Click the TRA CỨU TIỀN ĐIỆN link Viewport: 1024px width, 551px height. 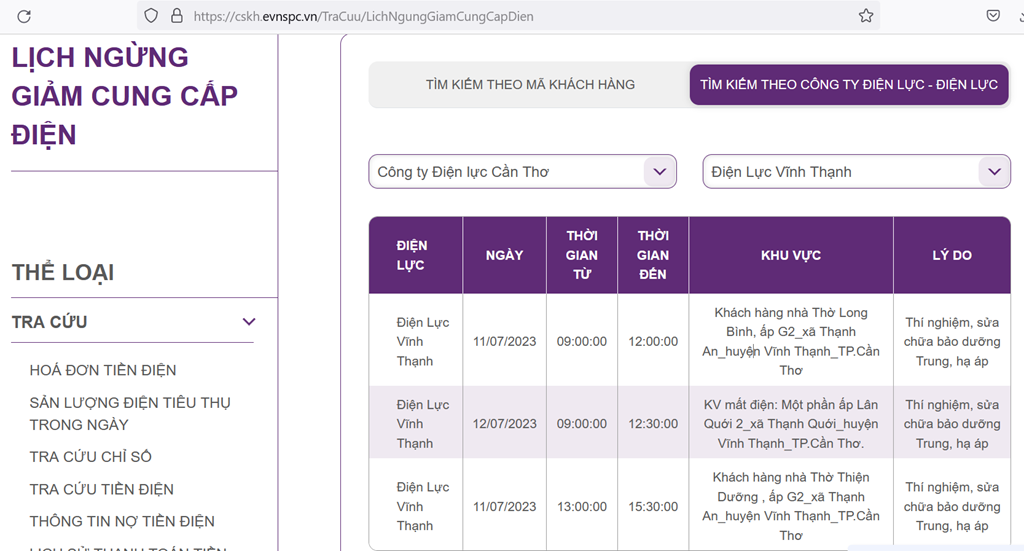102,489
